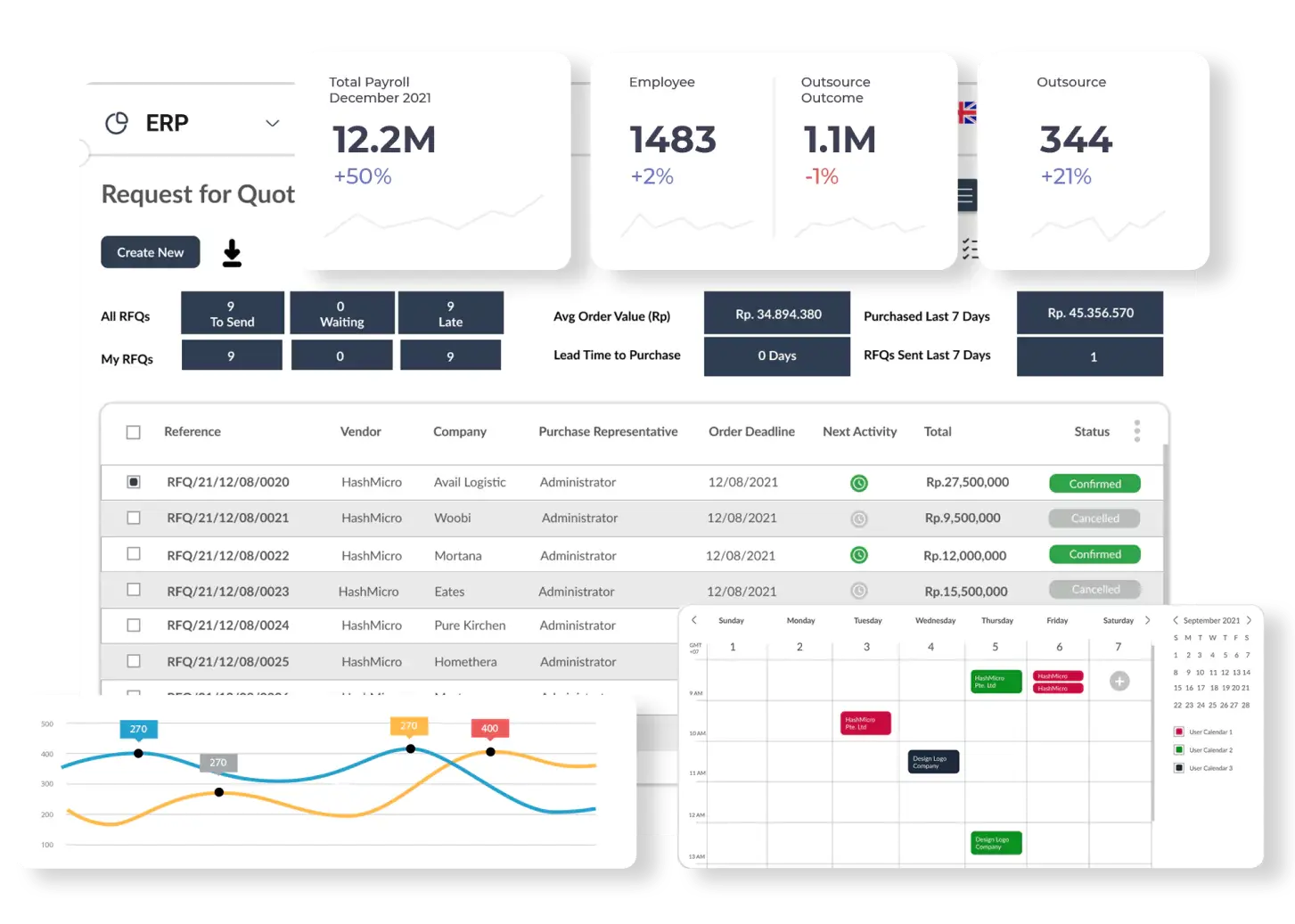Screen dimensions: 1295x924
Task: Click the UK flag language icon
Action: click(967, 113)
